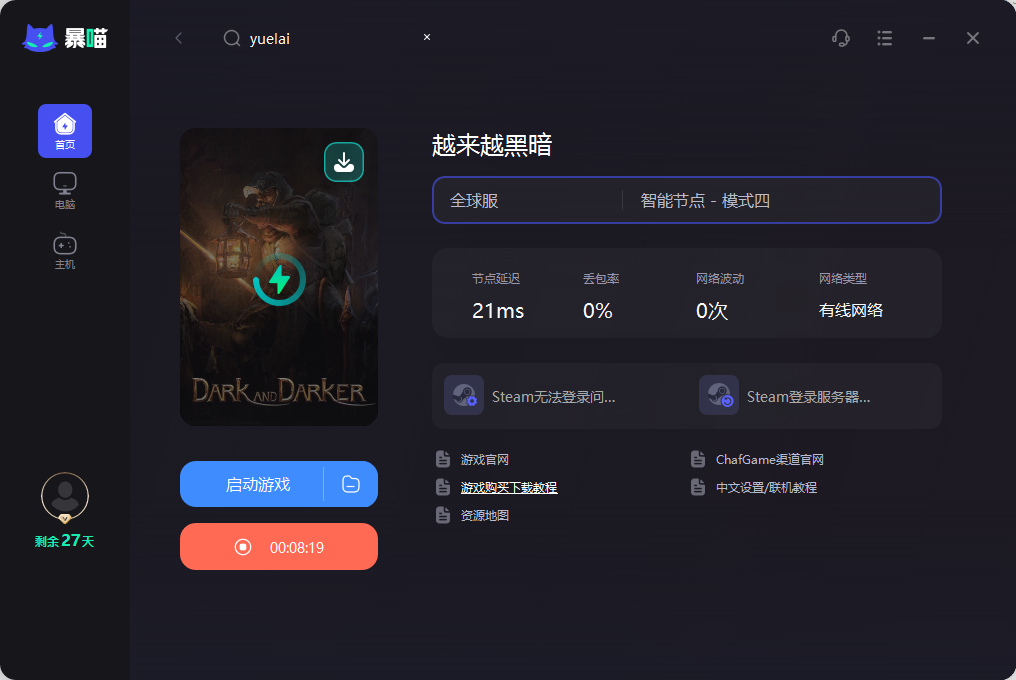
Task: Clear the search text with the x
Action: (x=427, y=37)
